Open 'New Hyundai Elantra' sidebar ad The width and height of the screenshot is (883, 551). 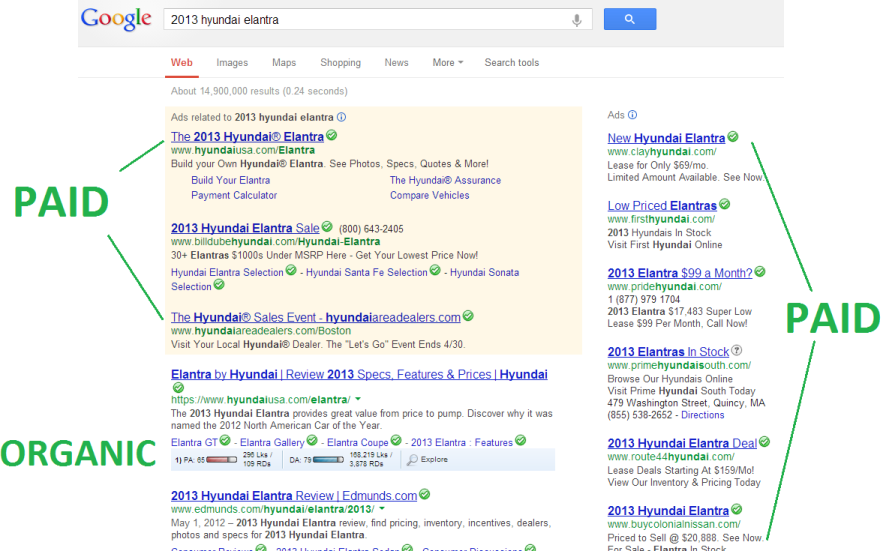[x=666, y=137]
